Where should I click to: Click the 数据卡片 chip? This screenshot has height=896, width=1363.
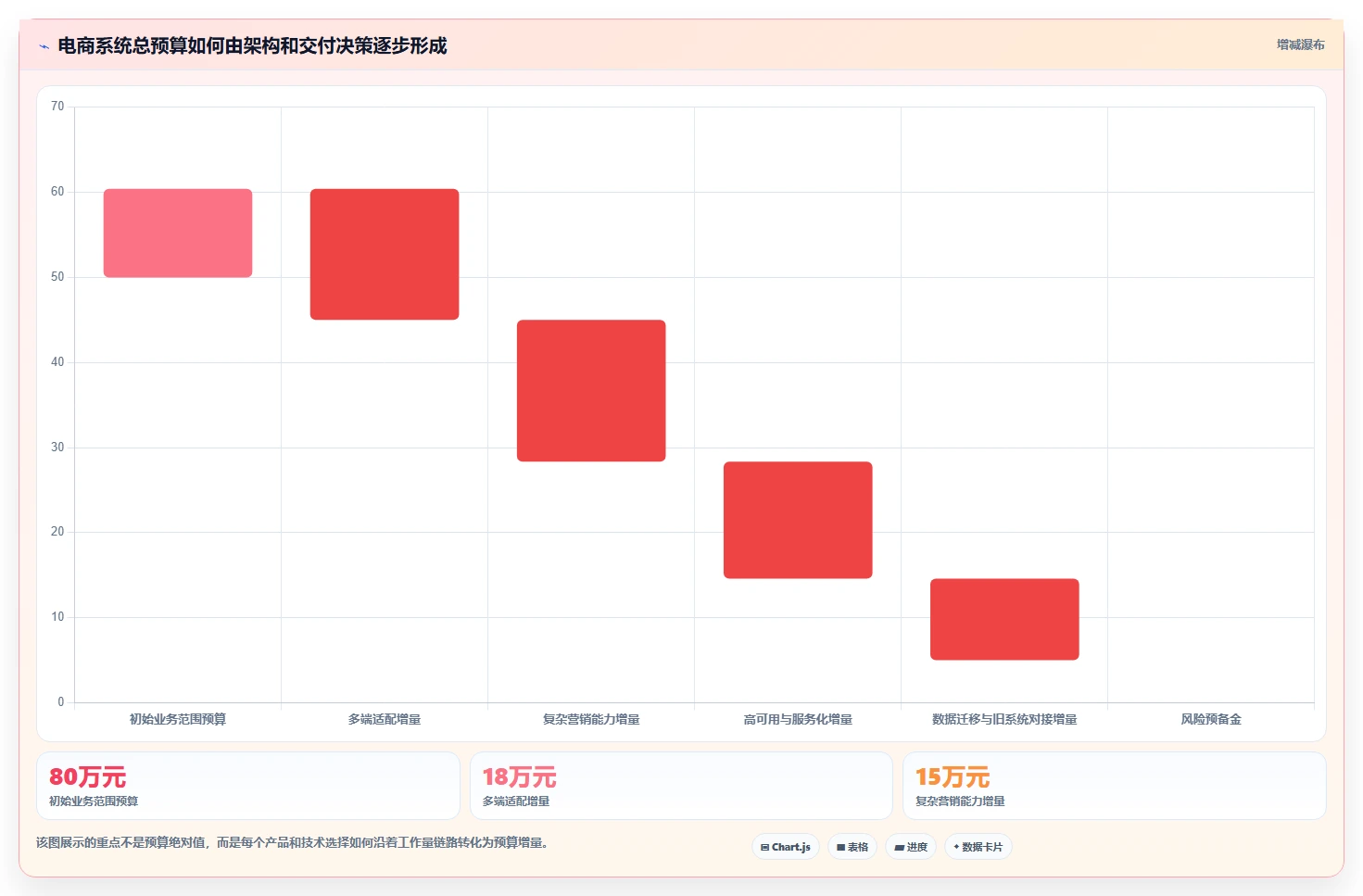(x=978, y=847)
